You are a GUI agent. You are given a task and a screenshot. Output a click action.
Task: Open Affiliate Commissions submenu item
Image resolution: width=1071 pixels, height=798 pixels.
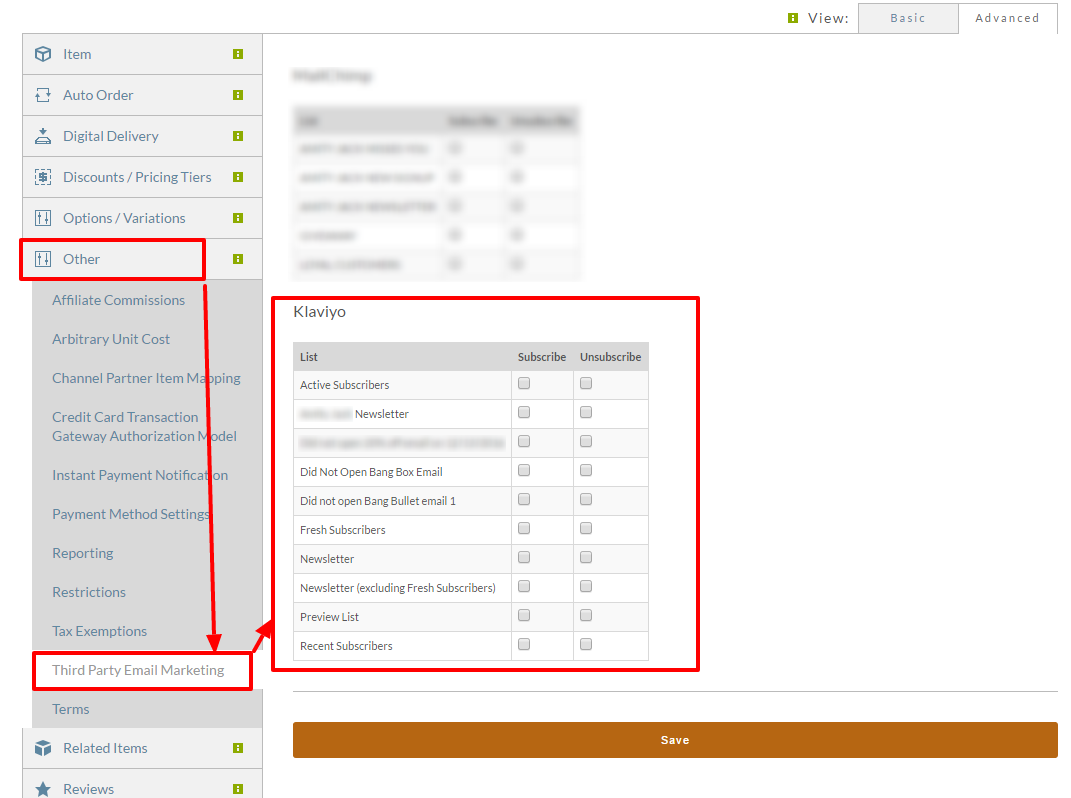[x=119, y=300]
